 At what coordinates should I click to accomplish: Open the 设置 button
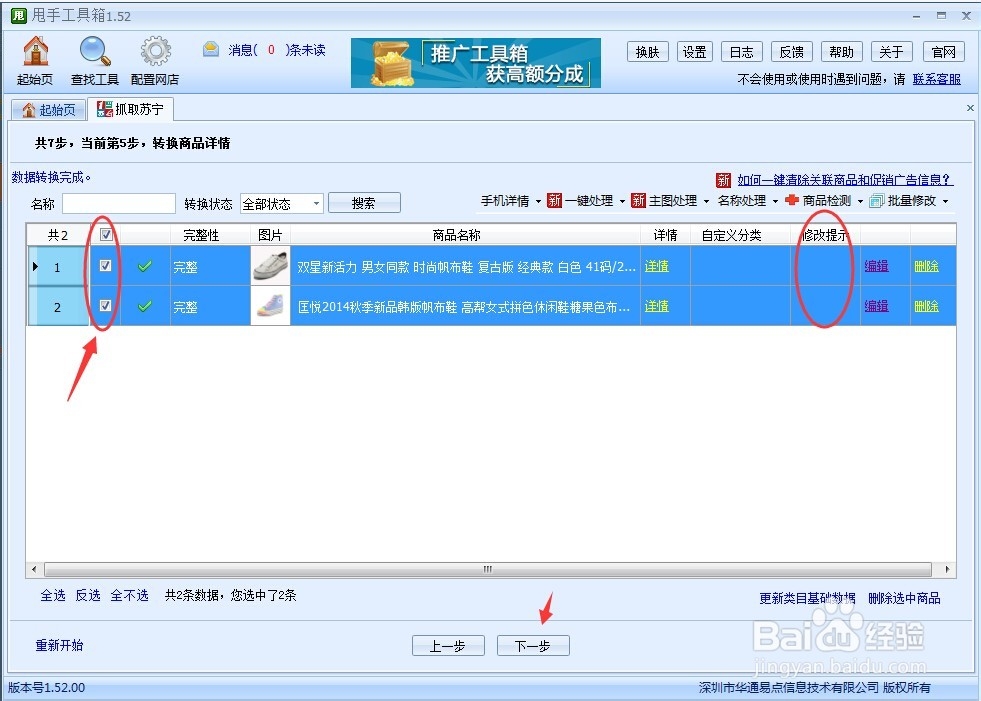click(x=694, y=52)
